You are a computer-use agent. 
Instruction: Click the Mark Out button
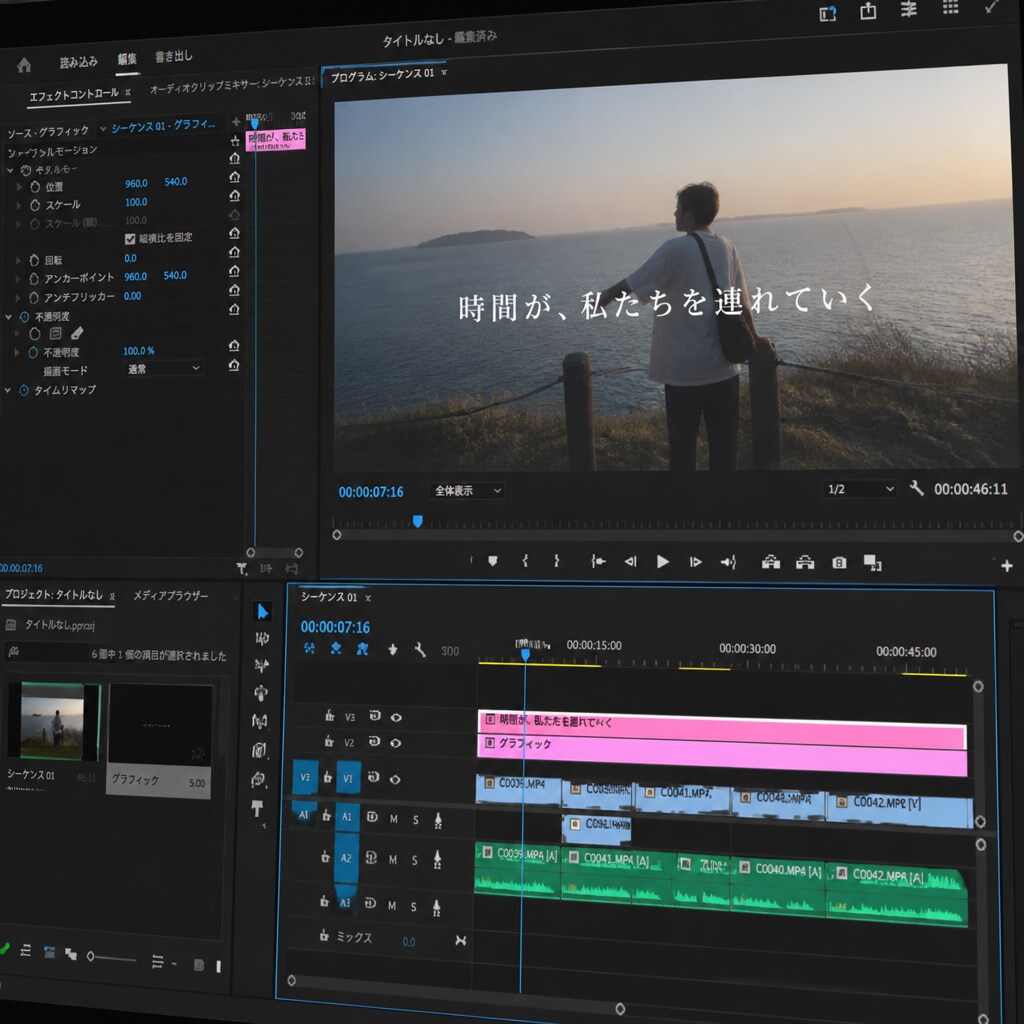[x=556, y=561]
